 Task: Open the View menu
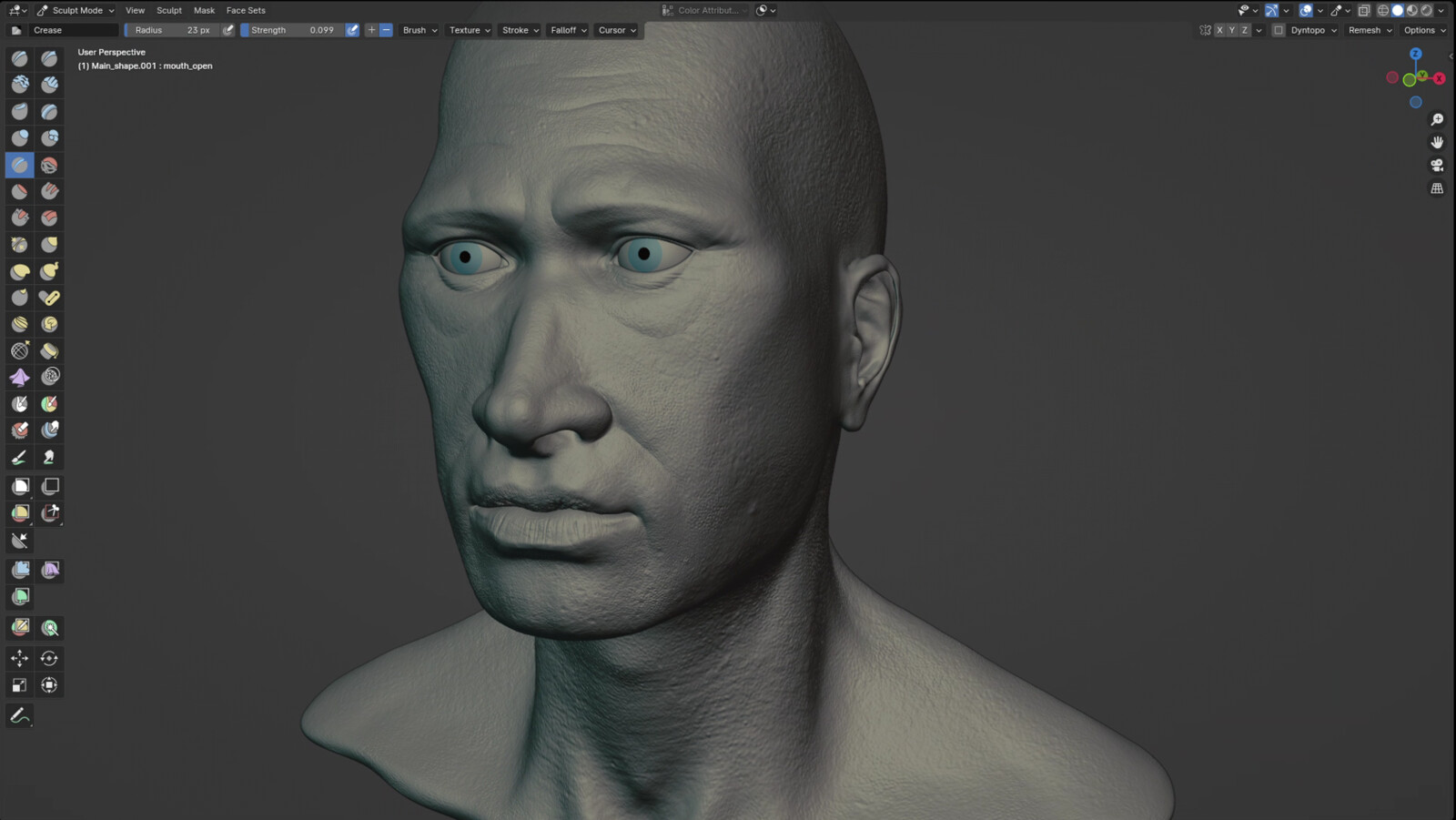coord(135,10)
